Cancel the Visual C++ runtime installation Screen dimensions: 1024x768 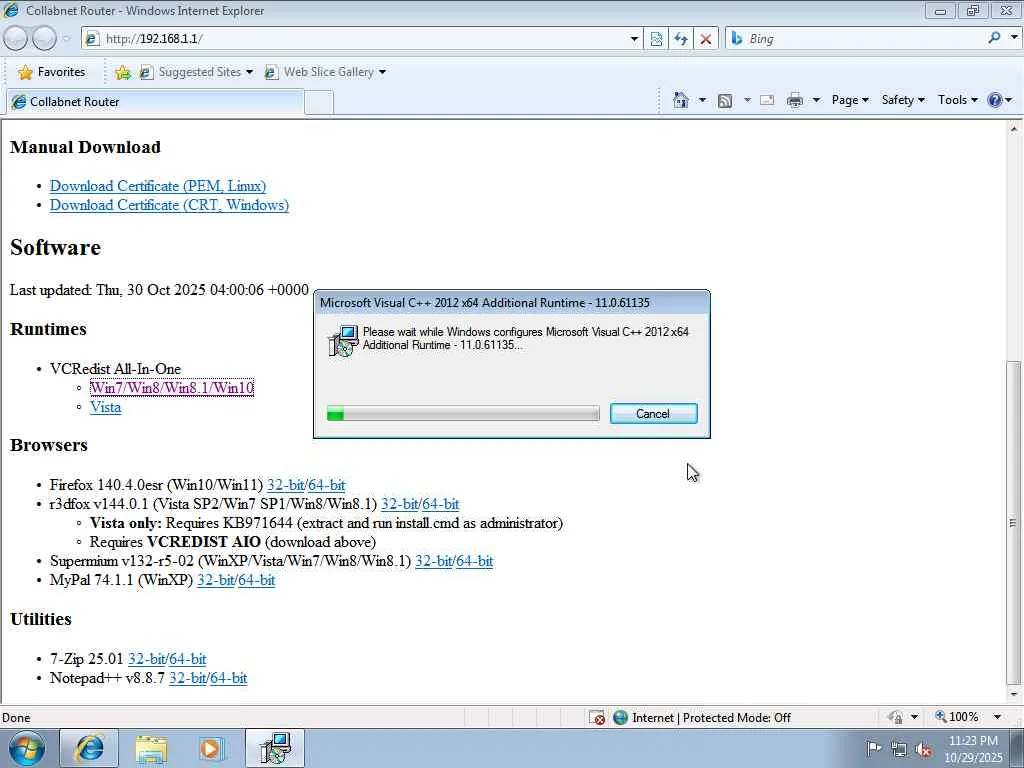tap(653, 413)
